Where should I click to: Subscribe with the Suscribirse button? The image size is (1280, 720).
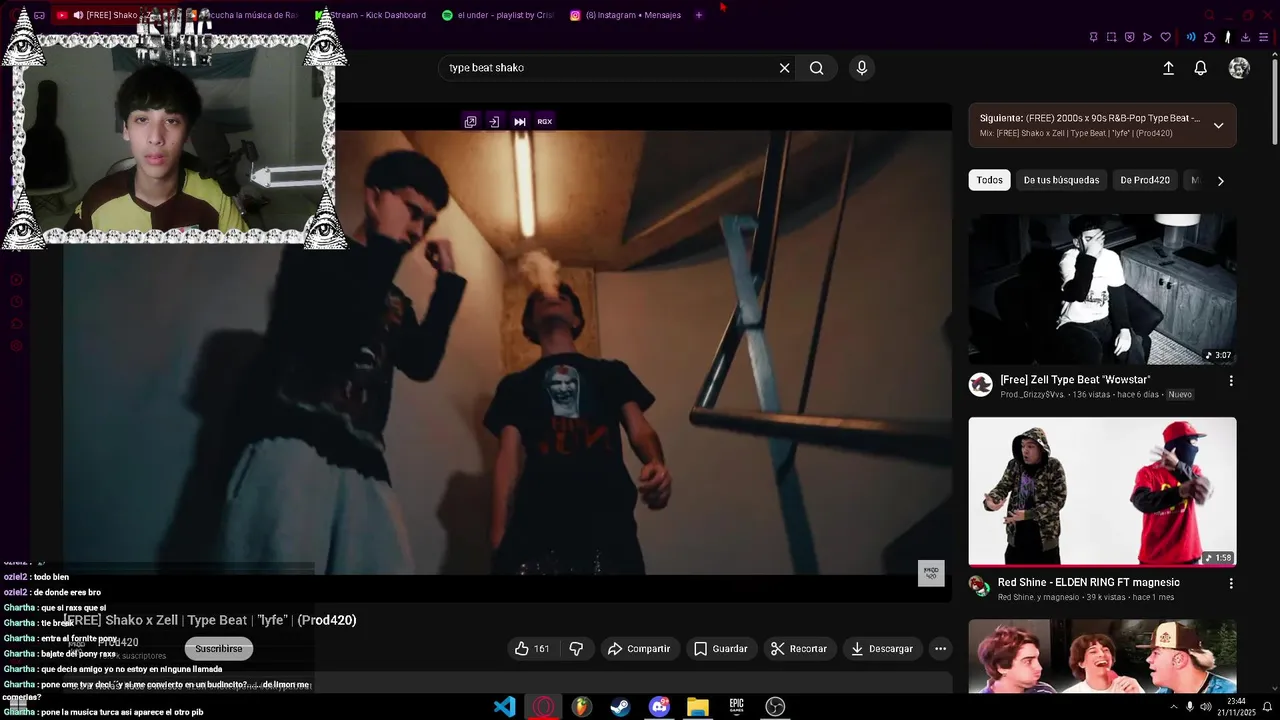(219, 649)
